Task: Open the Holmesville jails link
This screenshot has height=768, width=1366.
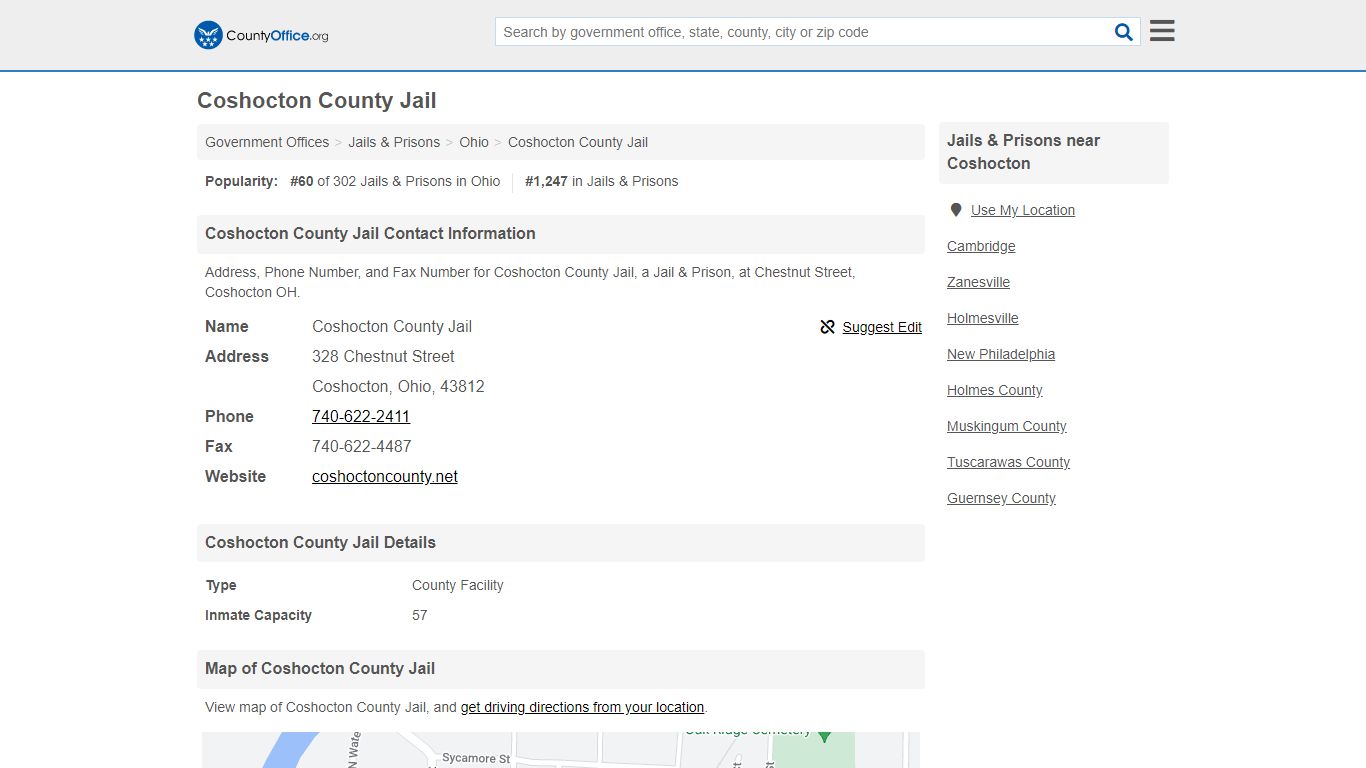Action: click(983, 318)
